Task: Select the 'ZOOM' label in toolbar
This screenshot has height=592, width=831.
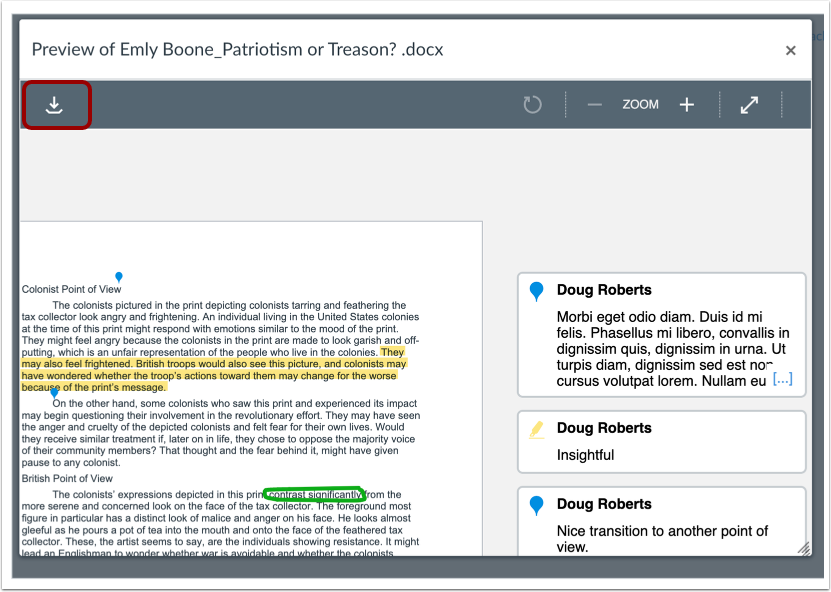Action: click(x=640, y=104)
